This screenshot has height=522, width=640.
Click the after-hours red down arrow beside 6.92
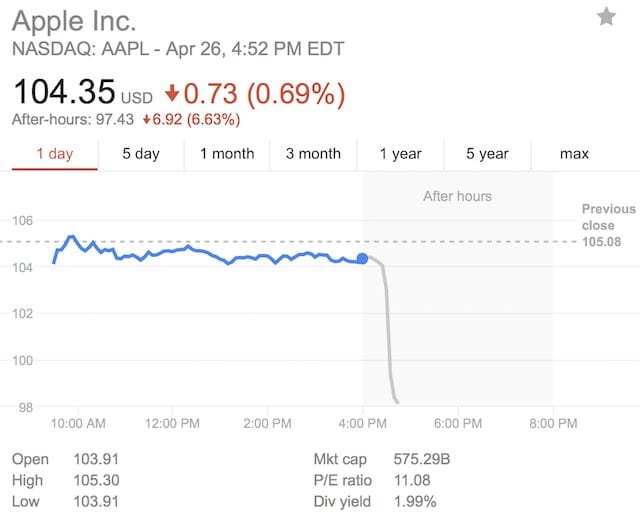[x=147, y=120]
